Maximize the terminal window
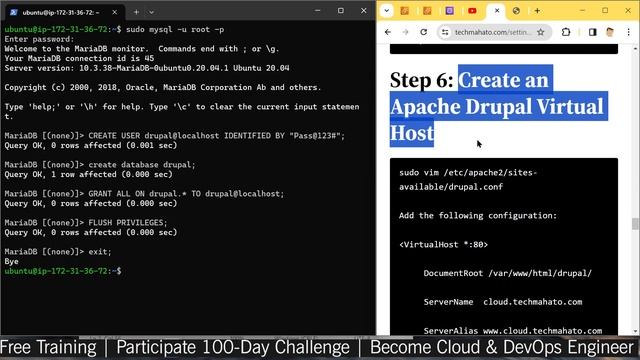Screen dimensions: 640x360 [341, 11]
